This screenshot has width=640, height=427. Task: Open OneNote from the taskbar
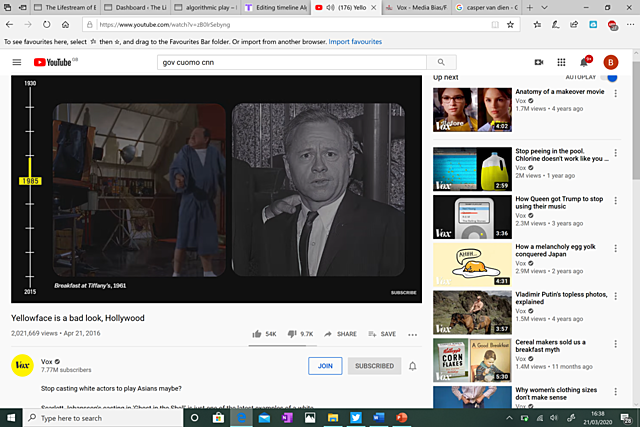pos(287,418)
